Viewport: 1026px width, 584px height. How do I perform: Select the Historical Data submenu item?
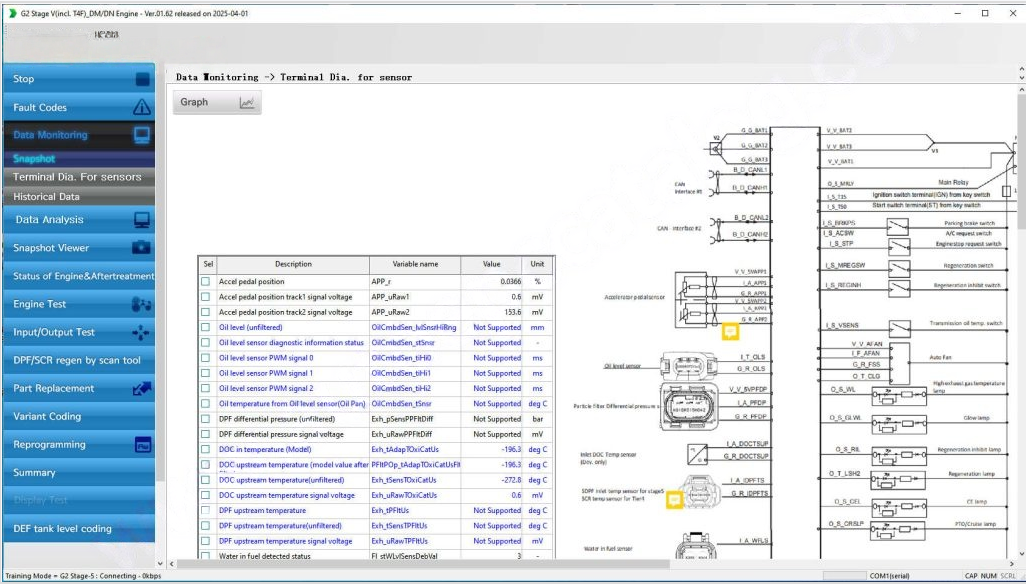click(46, 197)
